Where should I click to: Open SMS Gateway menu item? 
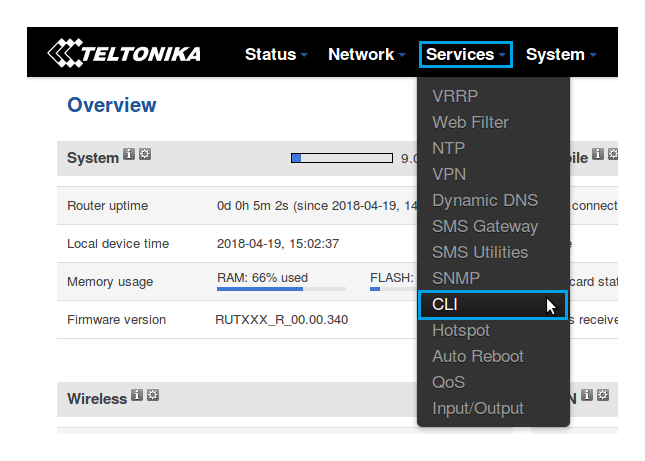coord(484,226)
